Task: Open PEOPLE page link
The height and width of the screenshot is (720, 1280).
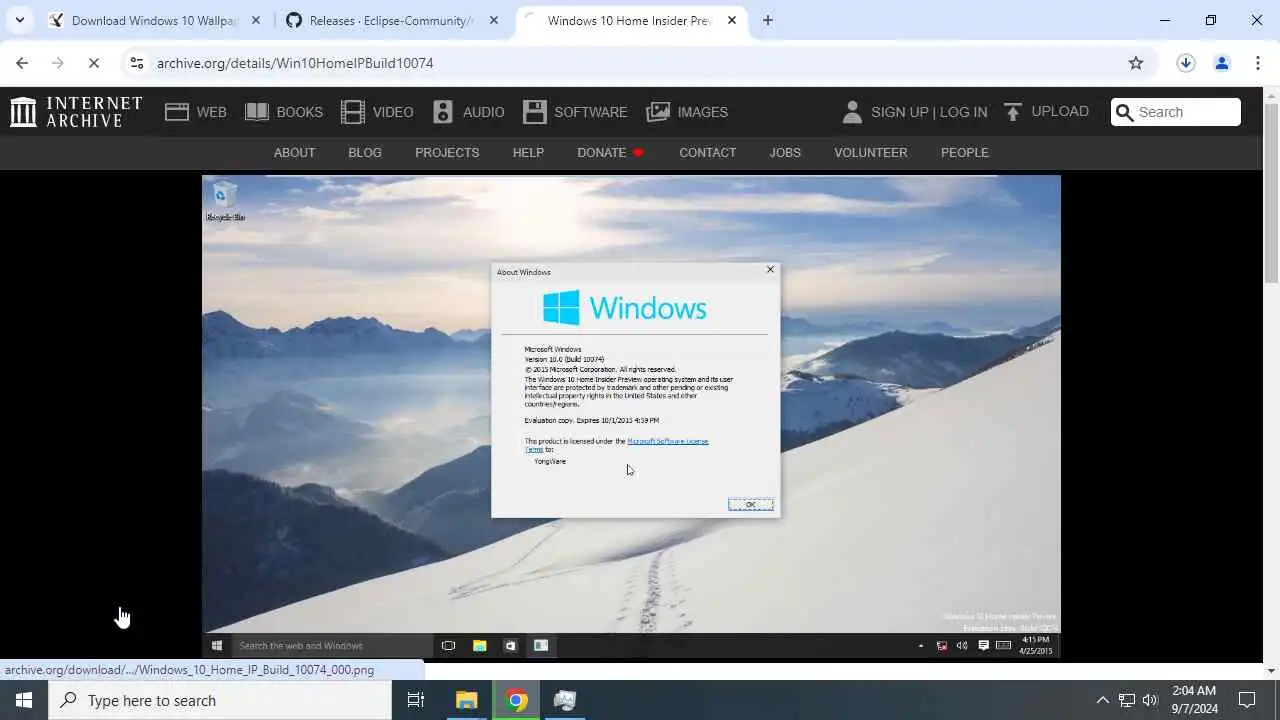Action: [x=965, y=152]
